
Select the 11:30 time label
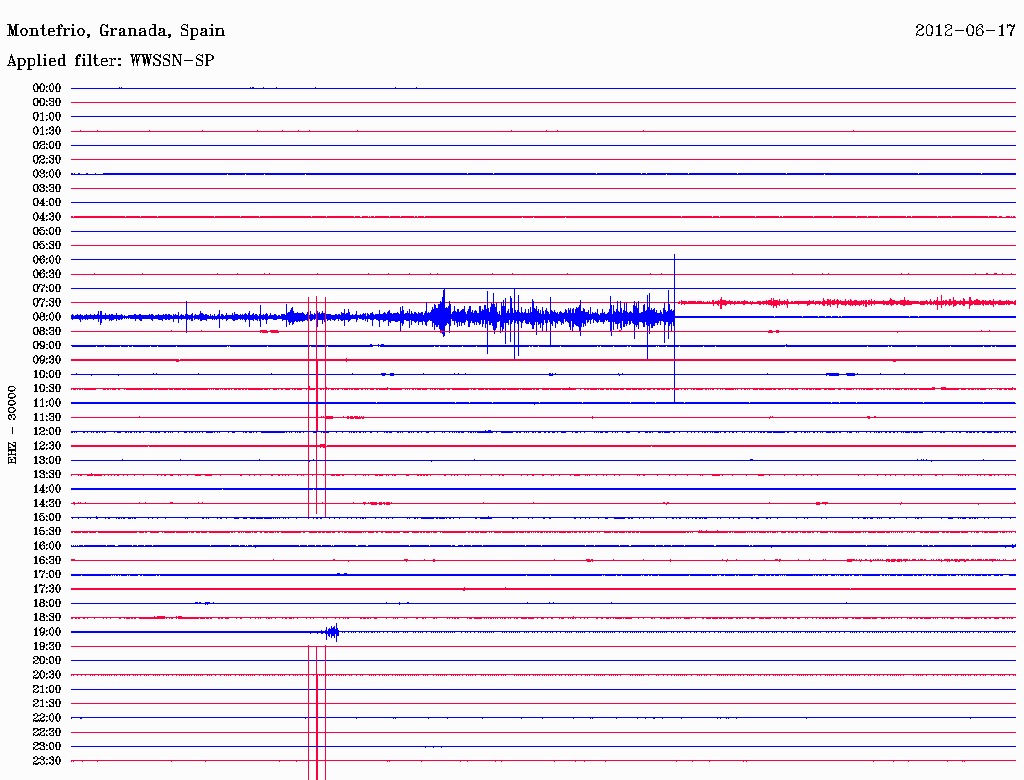(x=47, y=417)
